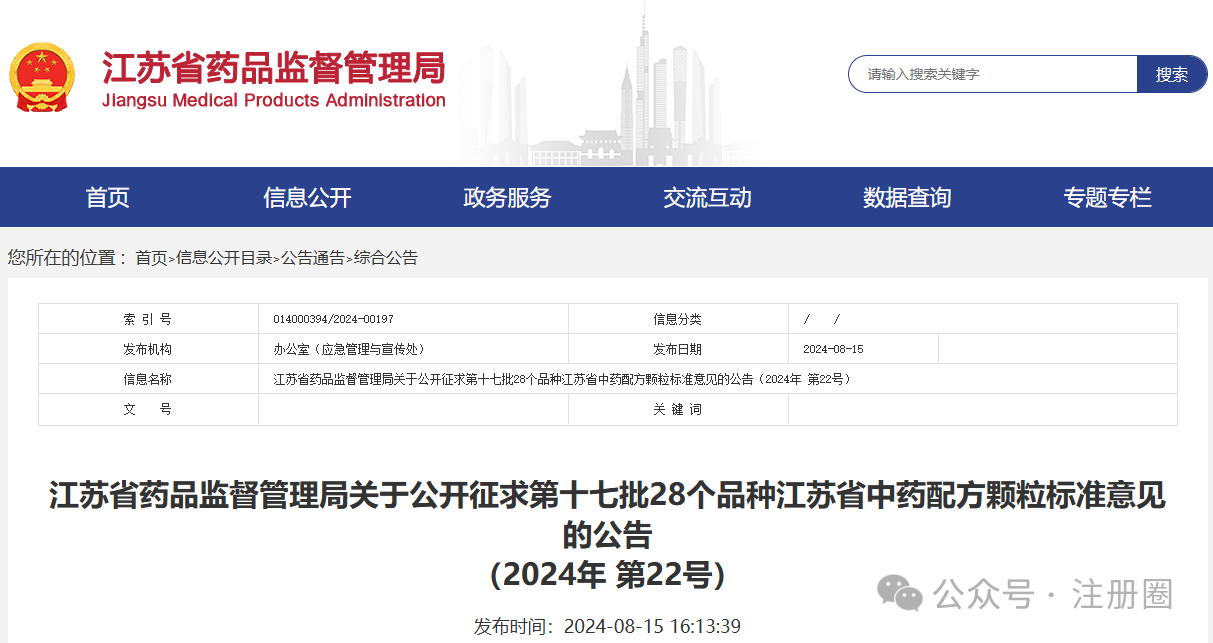
Task: Click the WeChat watermark icon
Action: pyautogui.click(x=900, y=594)
